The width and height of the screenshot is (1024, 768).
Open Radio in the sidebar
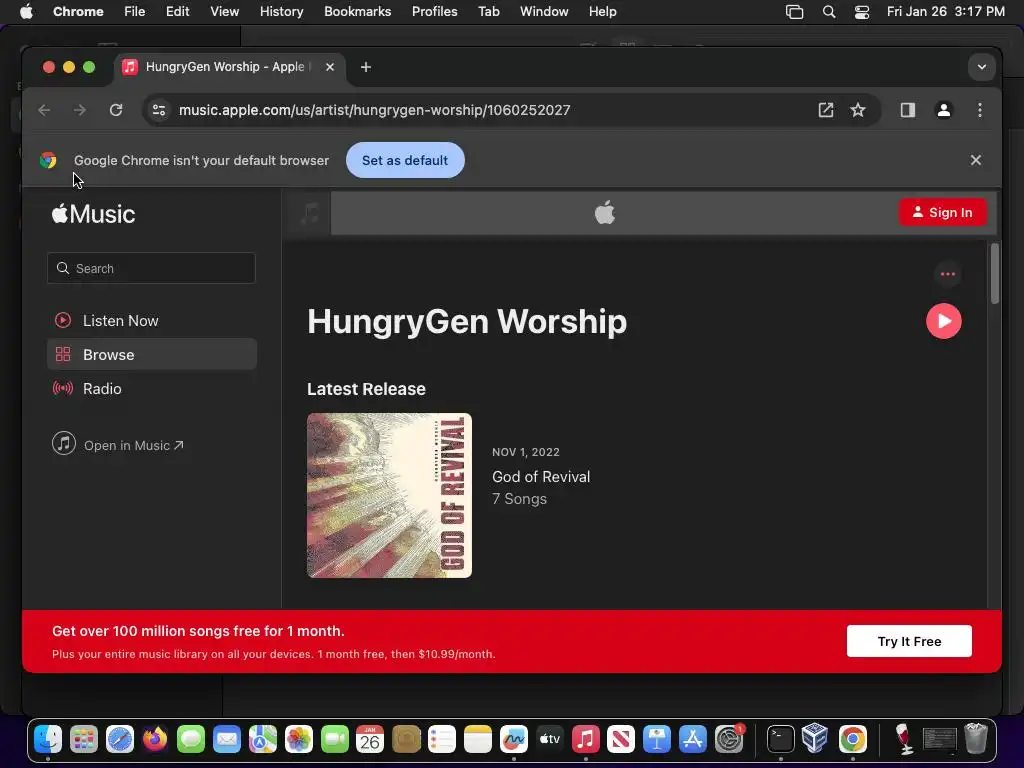tap(152, 389)
